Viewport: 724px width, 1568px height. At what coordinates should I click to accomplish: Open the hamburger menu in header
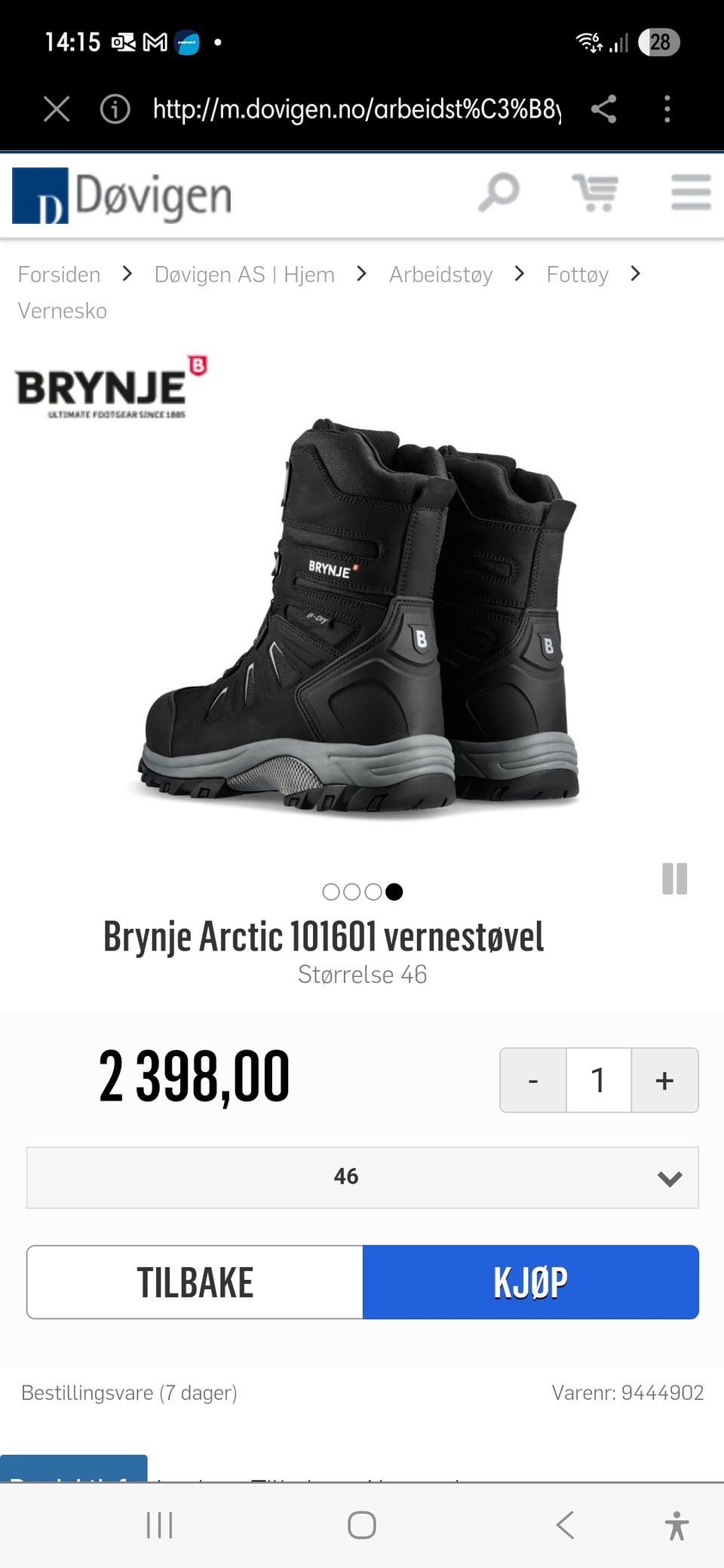tap(691, 193)
